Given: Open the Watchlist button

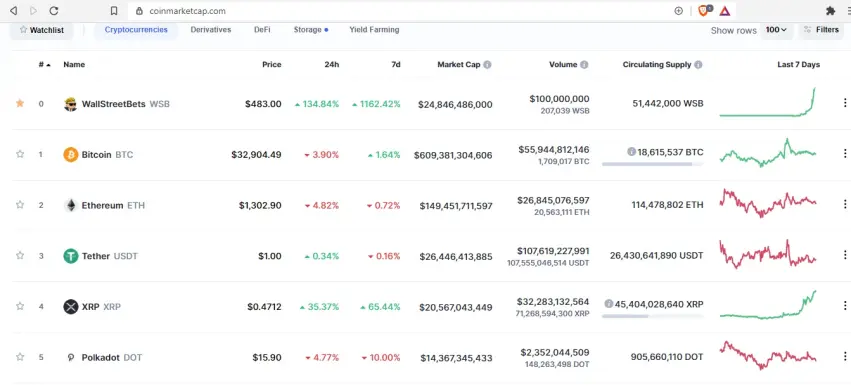Looking at the screenshot, I should [x=41, y=30].
